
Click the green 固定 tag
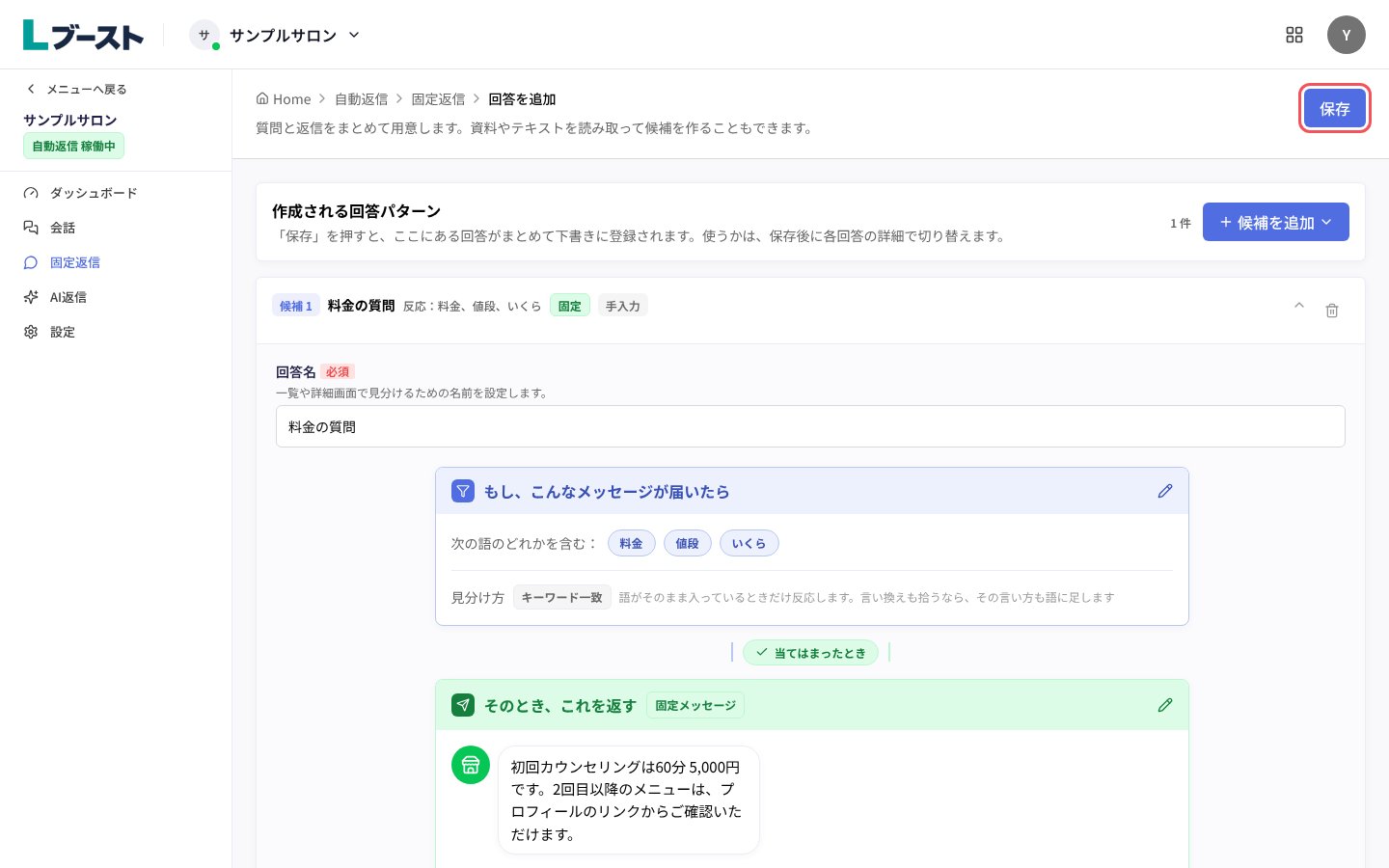coord(570,306)
